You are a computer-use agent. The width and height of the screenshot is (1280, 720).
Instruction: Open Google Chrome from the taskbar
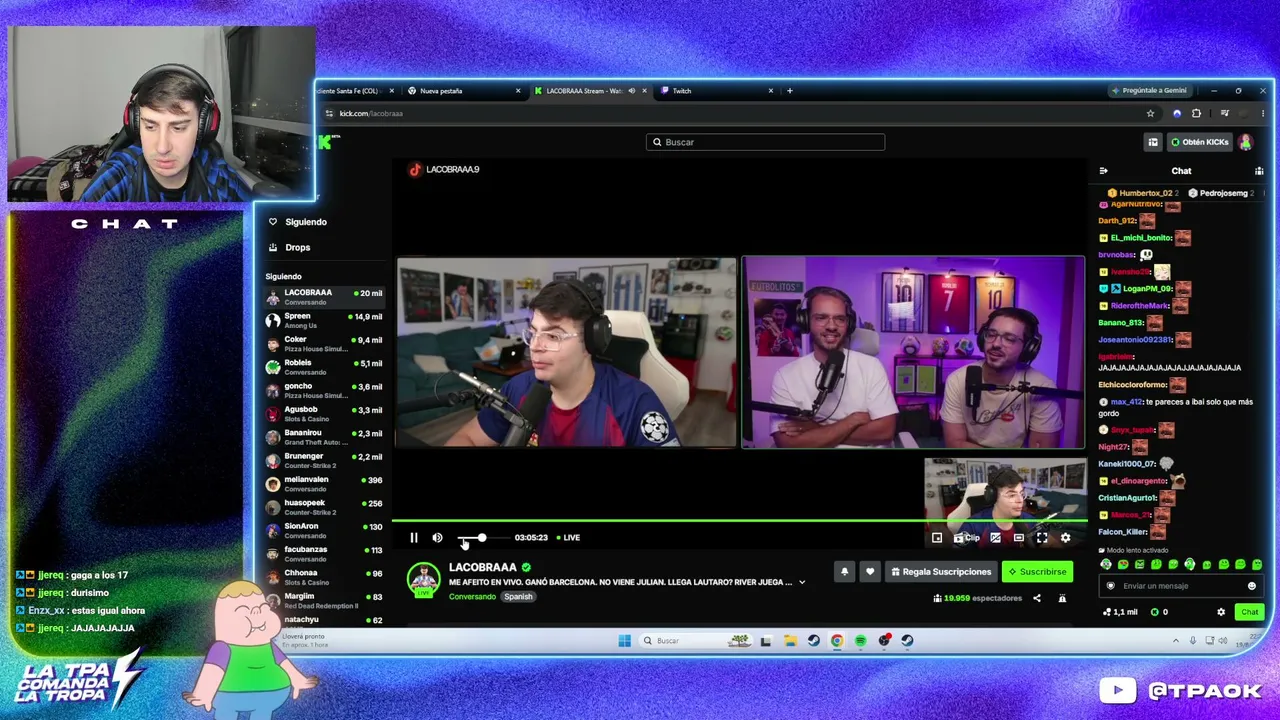click(x=837, y=641)
